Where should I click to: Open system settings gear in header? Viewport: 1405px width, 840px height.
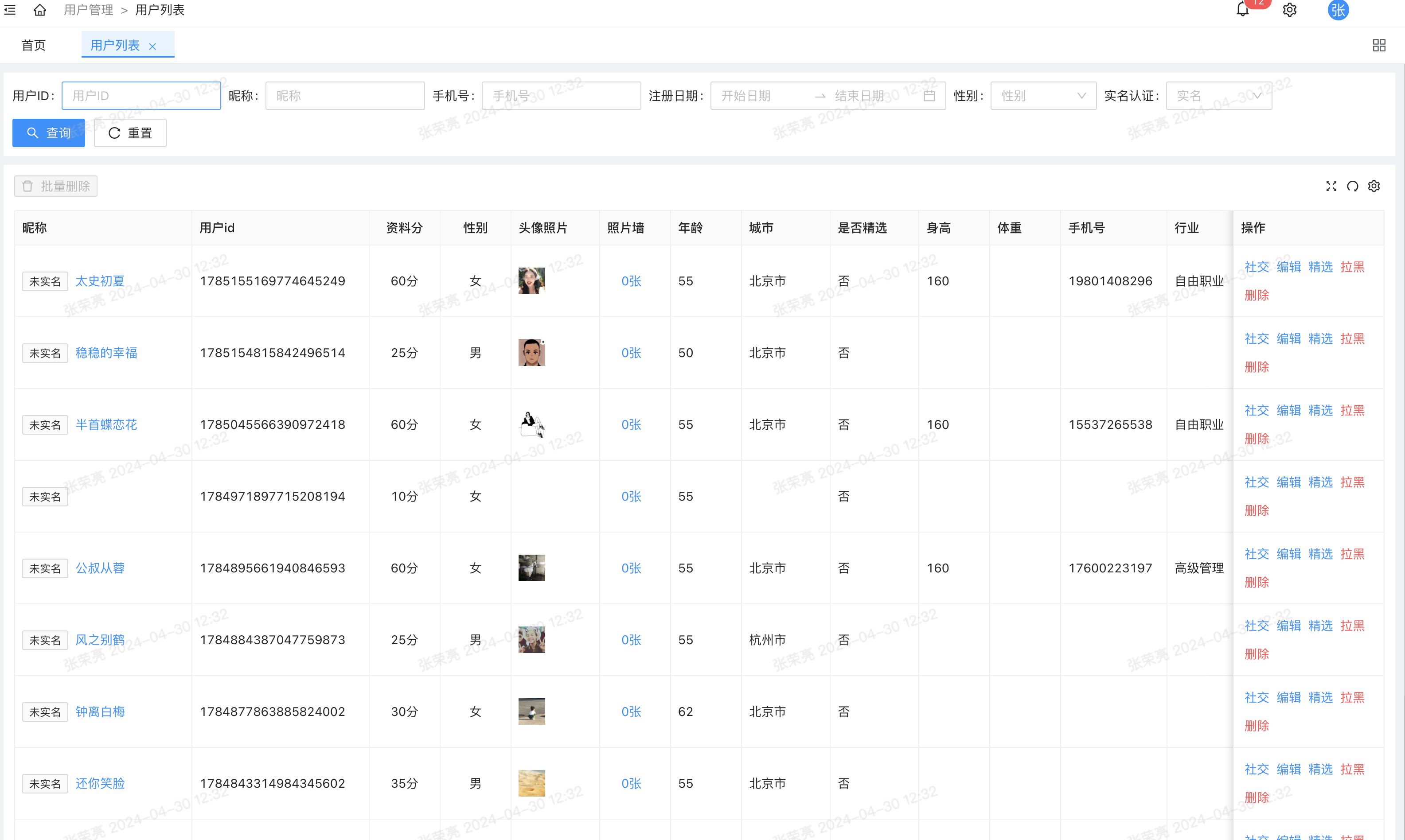click(x=1289, y=10)
